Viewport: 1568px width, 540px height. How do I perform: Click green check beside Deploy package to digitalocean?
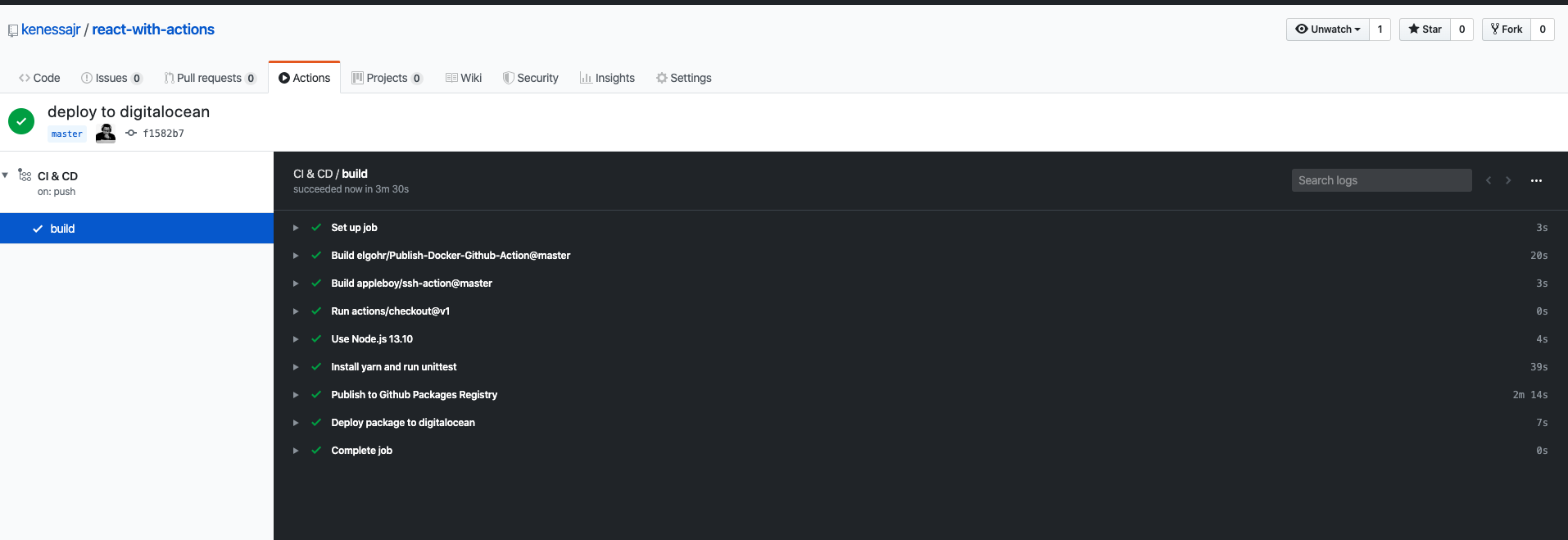pyautogui.click(x=316, y=423)
